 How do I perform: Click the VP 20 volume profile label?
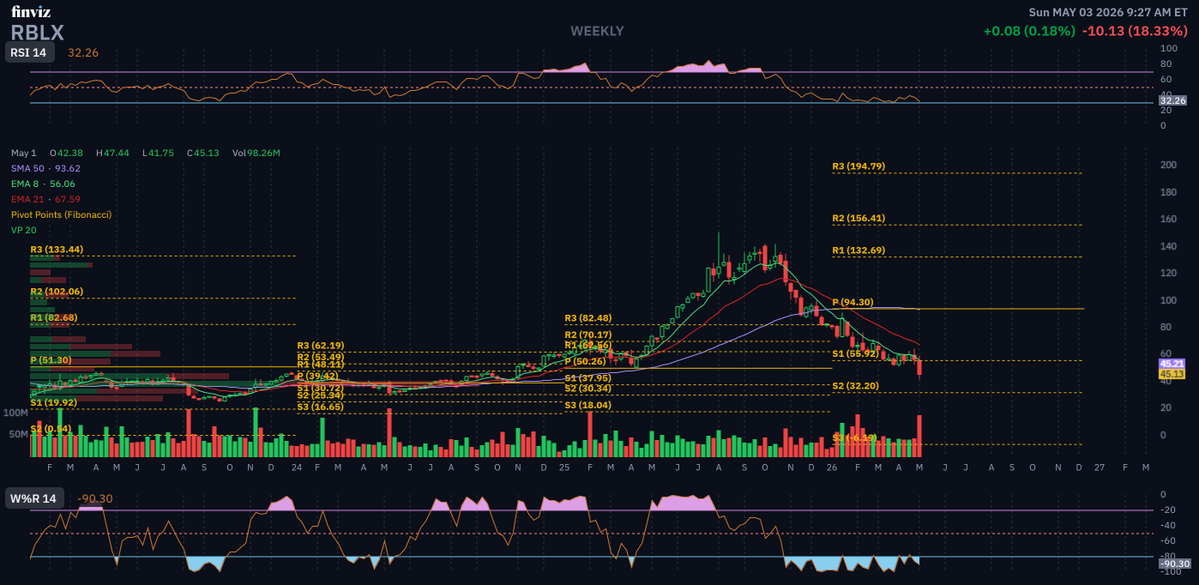click(x=24, y=229)
